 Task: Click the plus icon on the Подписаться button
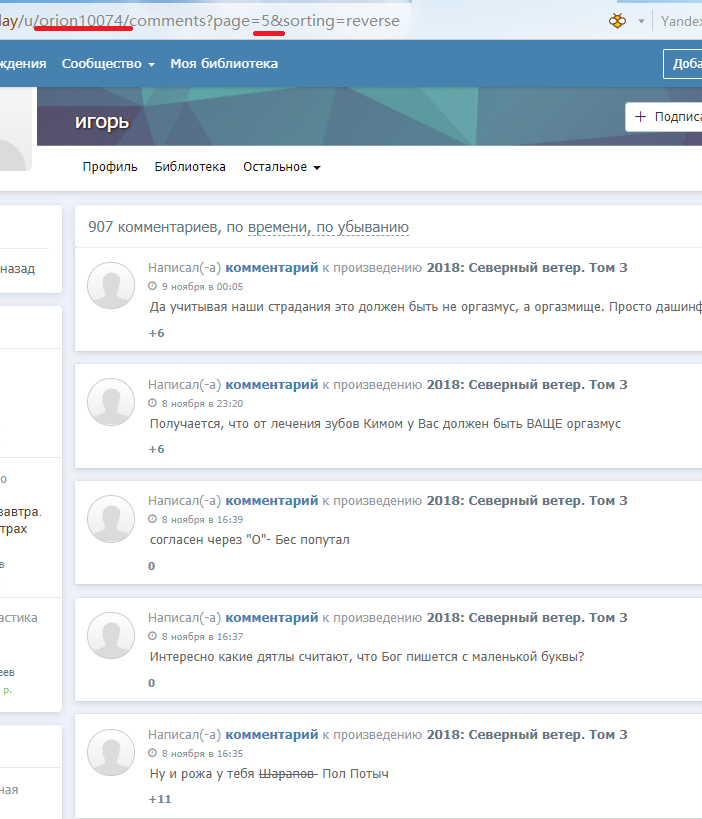coord(641,116)
